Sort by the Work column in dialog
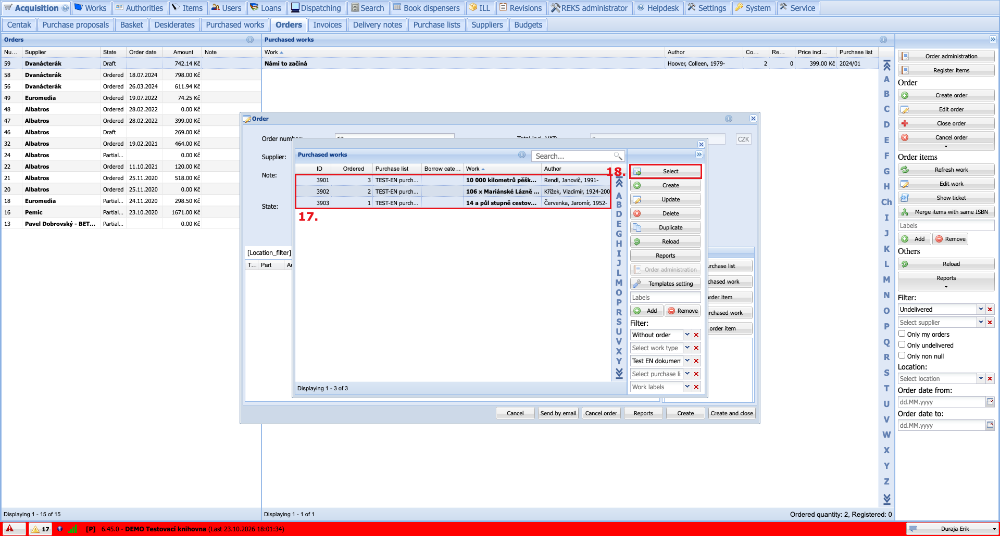1000x536 pixels. coord(503,168)
